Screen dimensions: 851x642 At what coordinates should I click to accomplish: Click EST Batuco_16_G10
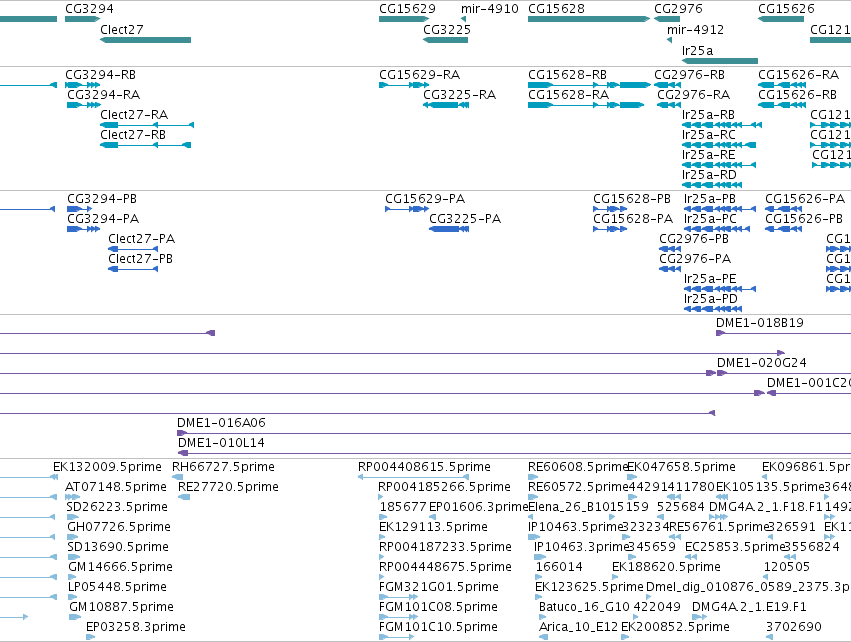pyautogui.click(x=584, y=607)
